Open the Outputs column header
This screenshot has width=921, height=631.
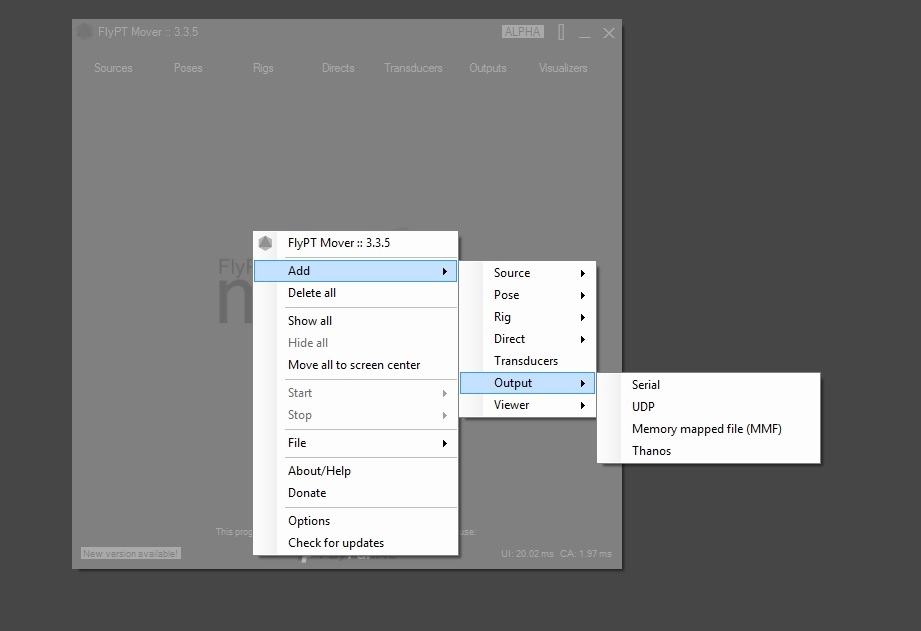coord(488,68)
